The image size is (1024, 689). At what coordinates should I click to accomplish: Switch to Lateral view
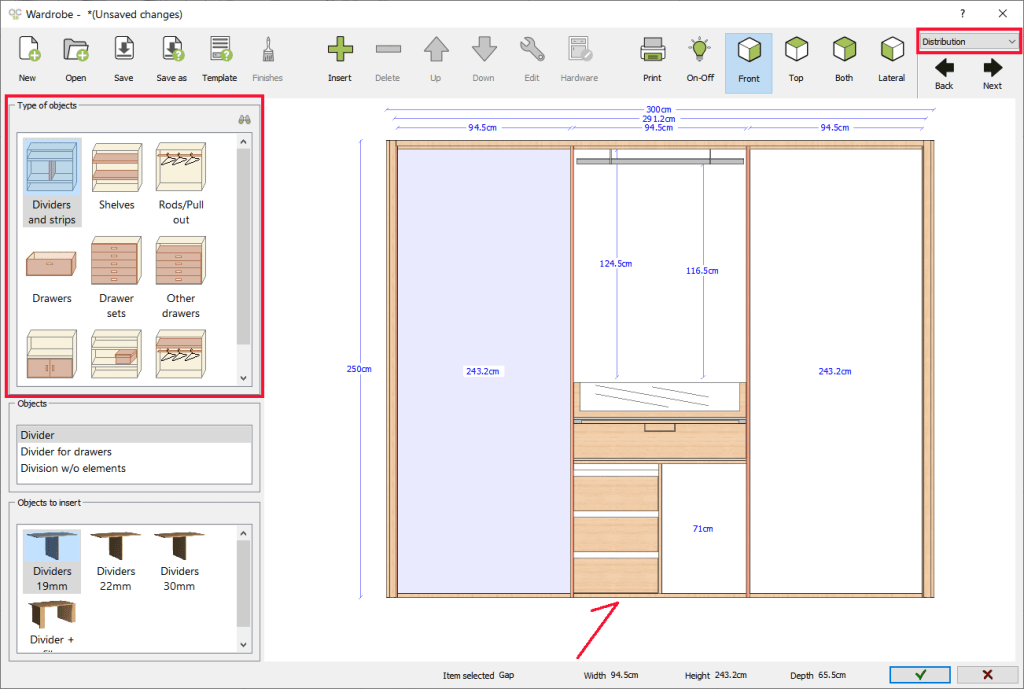891,59
